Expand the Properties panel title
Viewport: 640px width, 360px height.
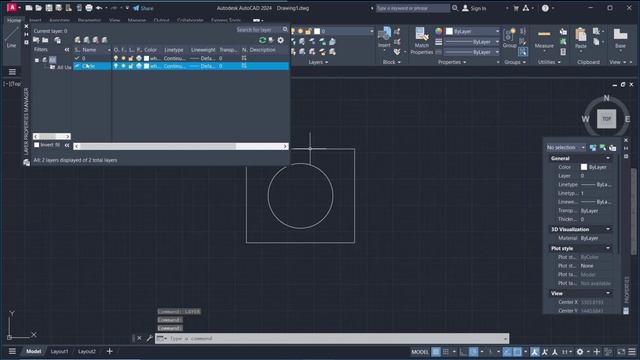click(x=452, y=62)
